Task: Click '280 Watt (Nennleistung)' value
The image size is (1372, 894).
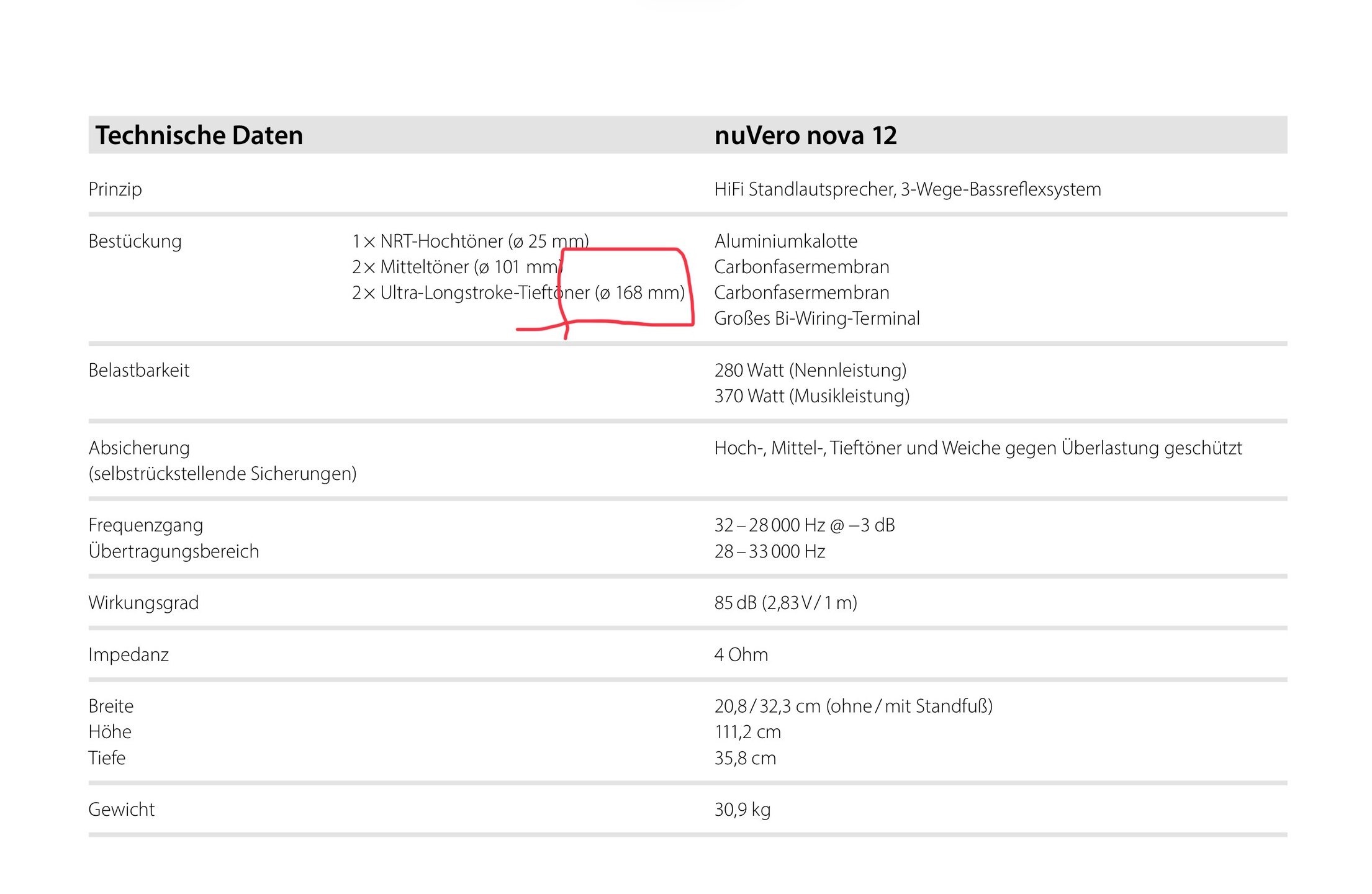Action: coord(810,370)
